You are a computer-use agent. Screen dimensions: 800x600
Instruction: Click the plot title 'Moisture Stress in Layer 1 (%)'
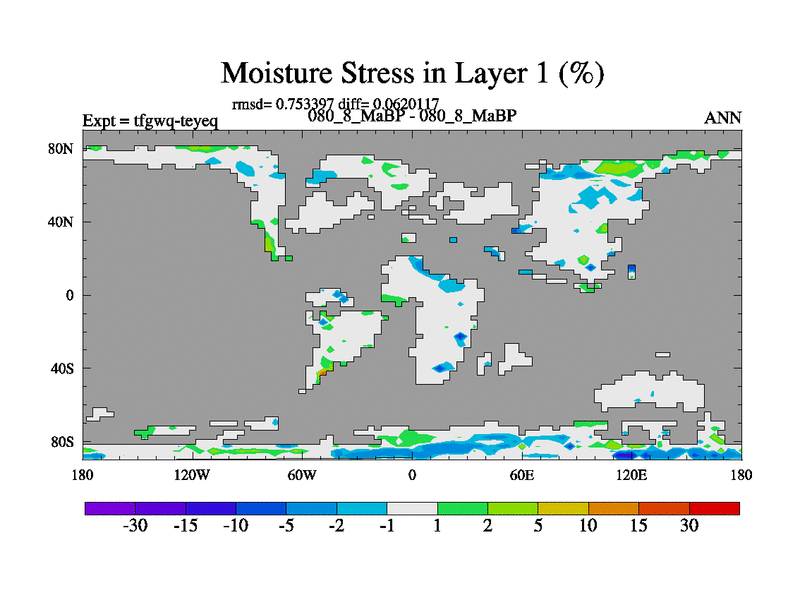coord(412,73)
